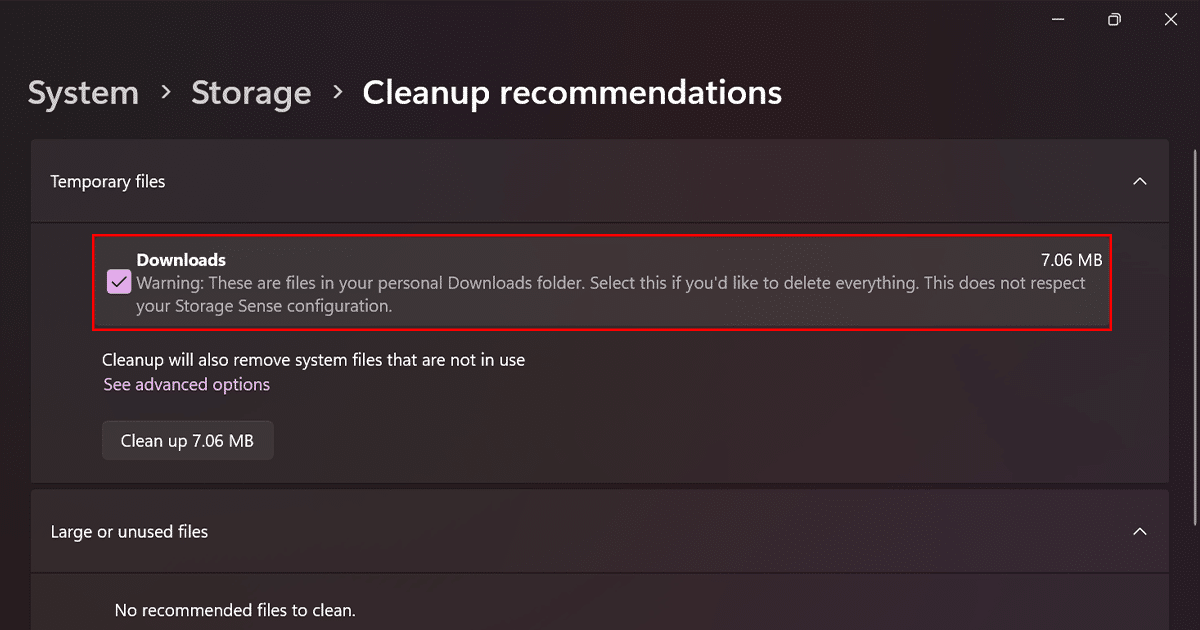1200x630 pixels.
Task: Click the Downloads 7.06 MB size value
Action: pos(1071,261)
